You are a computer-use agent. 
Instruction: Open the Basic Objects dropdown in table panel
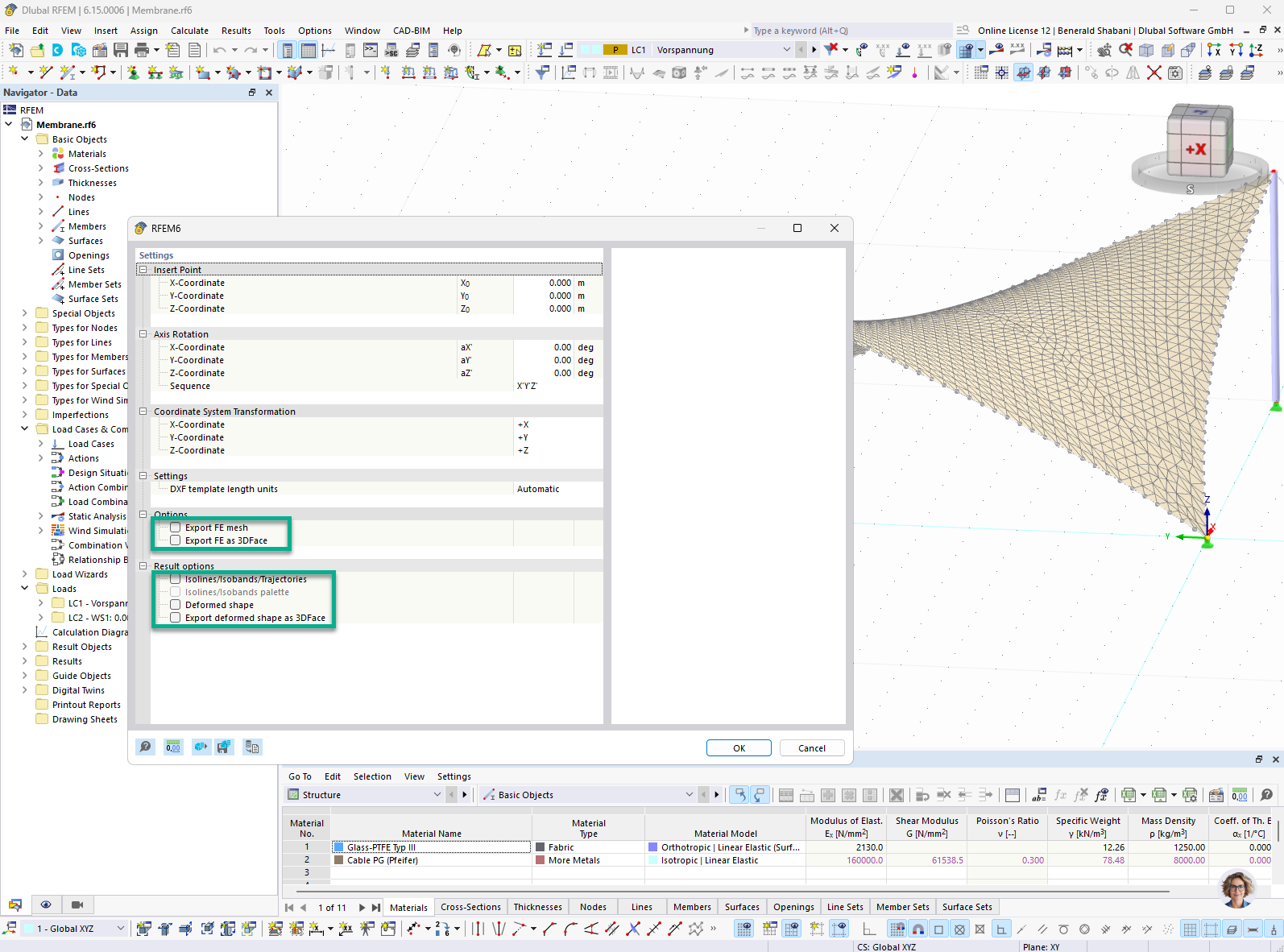[x=689, y=795]
